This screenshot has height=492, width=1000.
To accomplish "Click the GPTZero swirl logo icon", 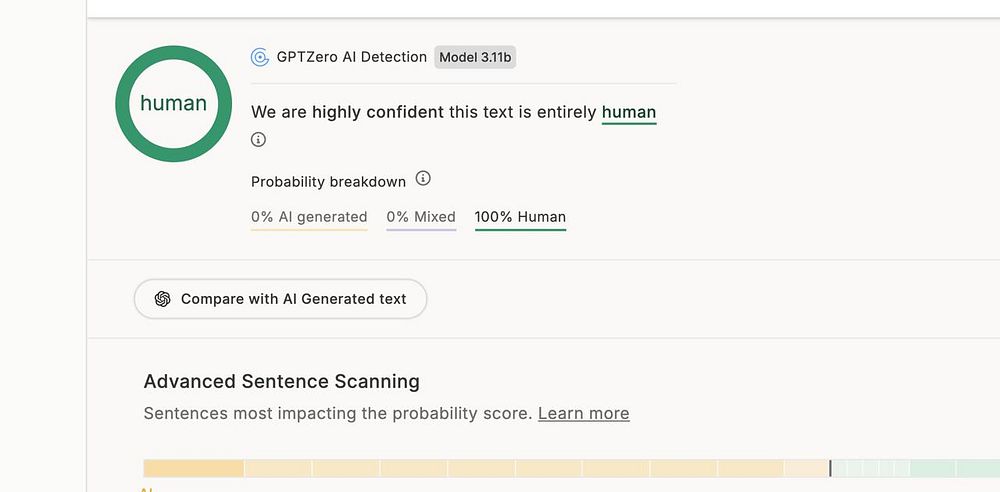I will (260, 57).
